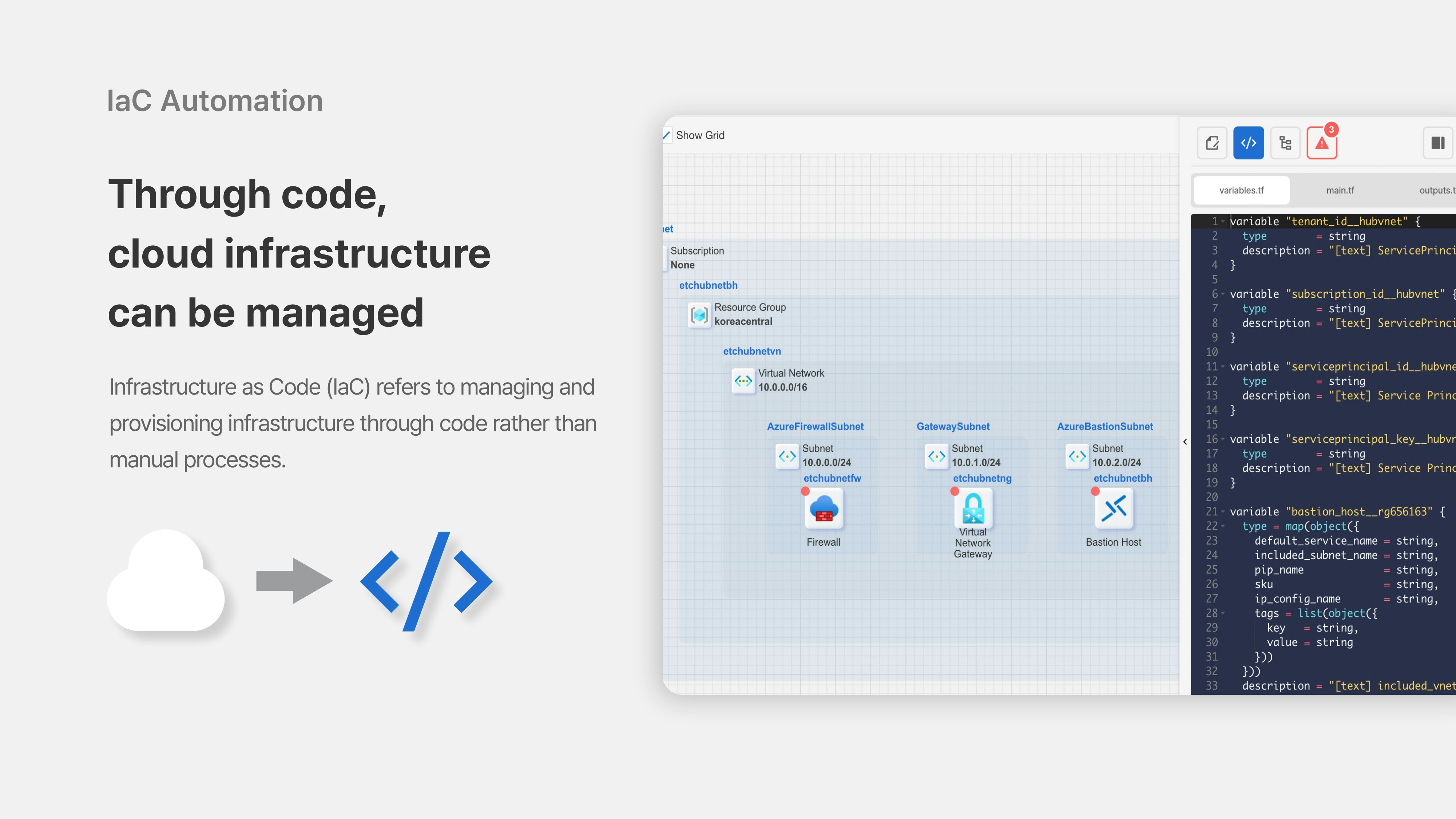The width and height of the screenshot is (1456, 819).
Task: Click the red status dot on Firewall
Action: click(805, 491)
